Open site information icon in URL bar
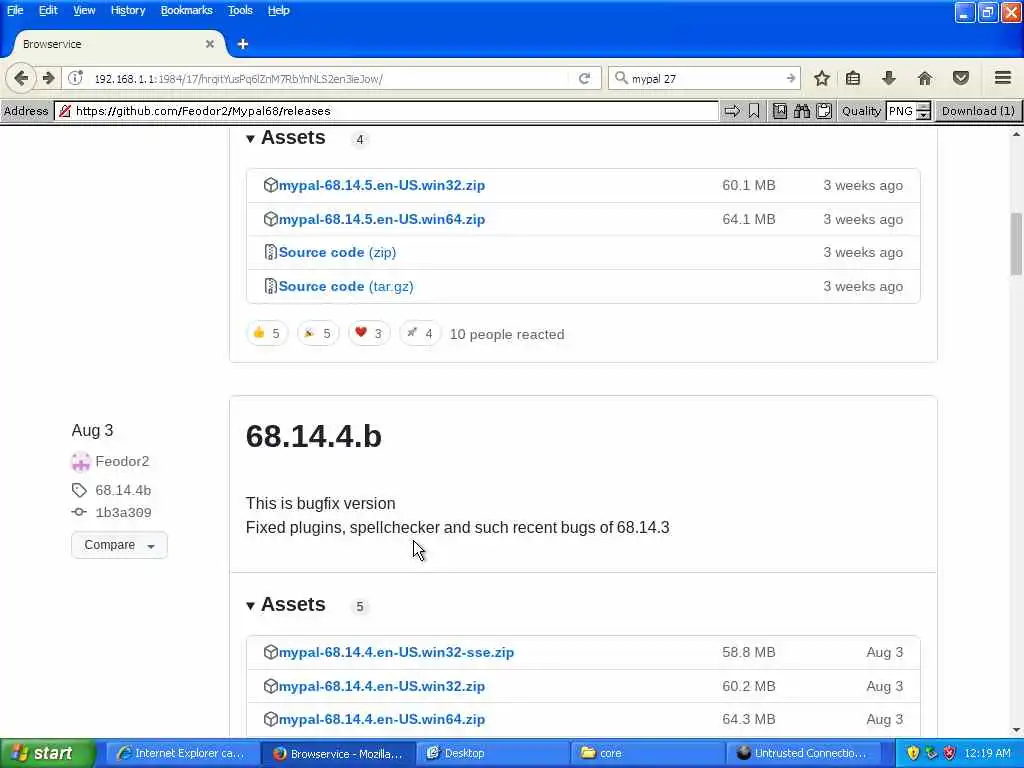 pyautogui.click(x=76, y=78)
